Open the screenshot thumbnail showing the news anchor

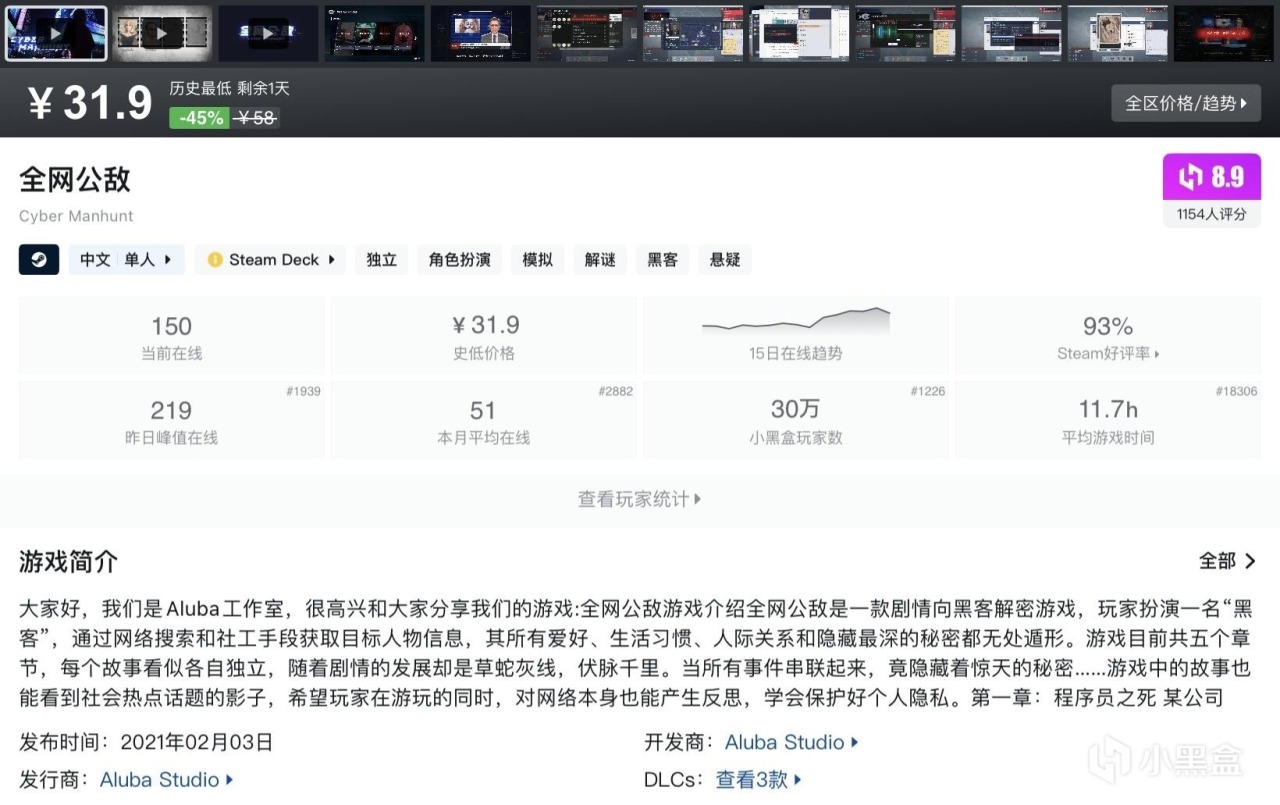[x=481, y=33]
